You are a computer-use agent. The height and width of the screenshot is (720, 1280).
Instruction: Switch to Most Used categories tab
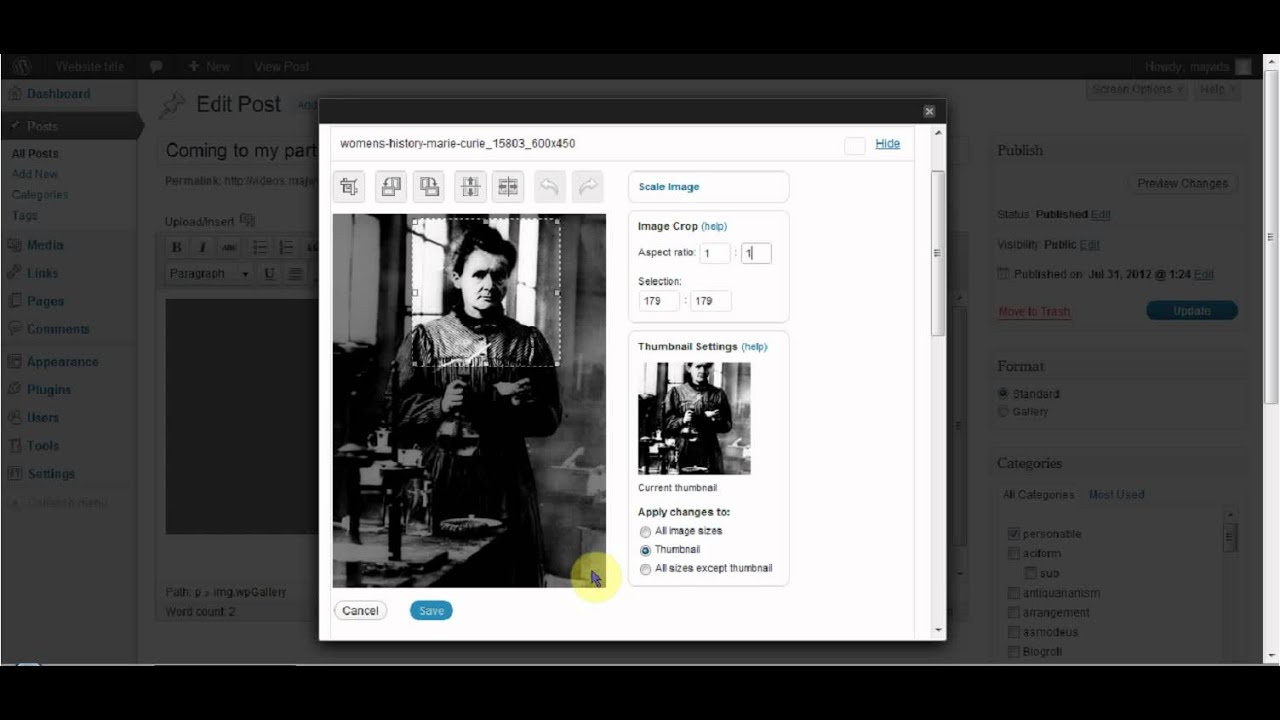pyautogui.click(x=1116, y=495)
